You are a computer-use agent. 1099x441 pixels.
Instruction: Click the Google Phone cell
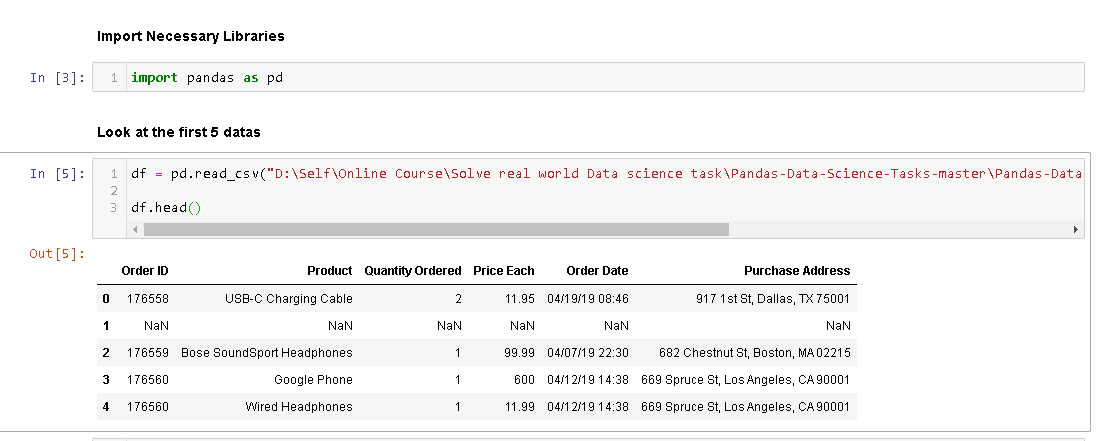tap(313, 380)
